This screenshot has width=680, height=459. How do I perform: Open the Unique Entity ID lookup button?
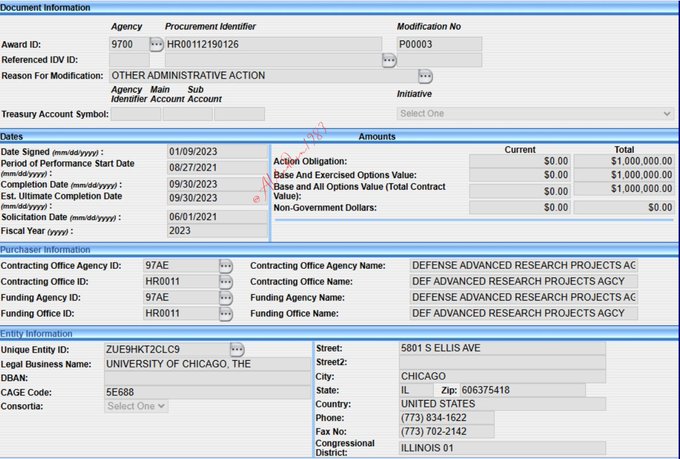coord(237,349)
